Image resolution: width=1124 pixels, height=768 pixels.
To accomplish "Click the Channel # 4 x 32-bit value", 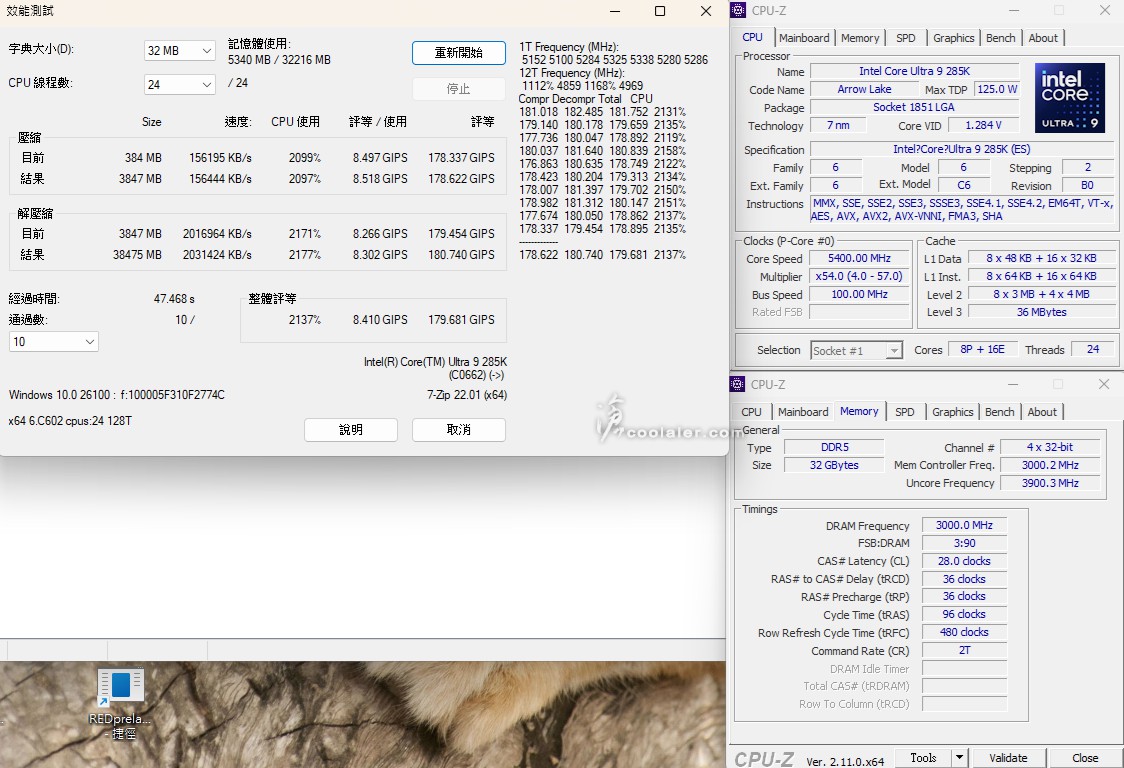I will point(1049,447).
